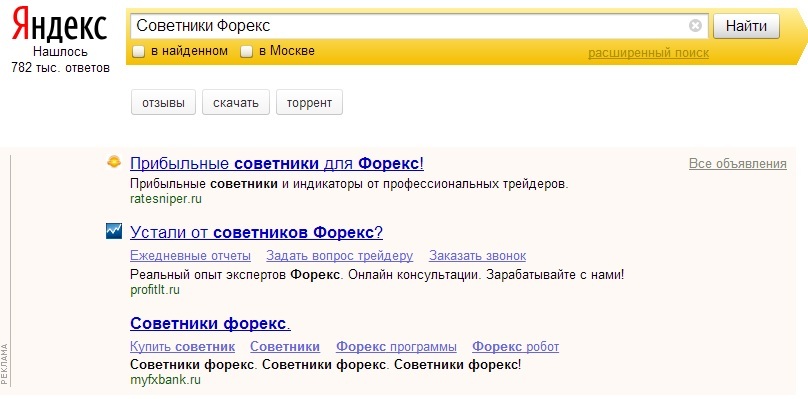
Task: Click "Реальный опыт экспертов Форекс" description text
Action: 377,274
